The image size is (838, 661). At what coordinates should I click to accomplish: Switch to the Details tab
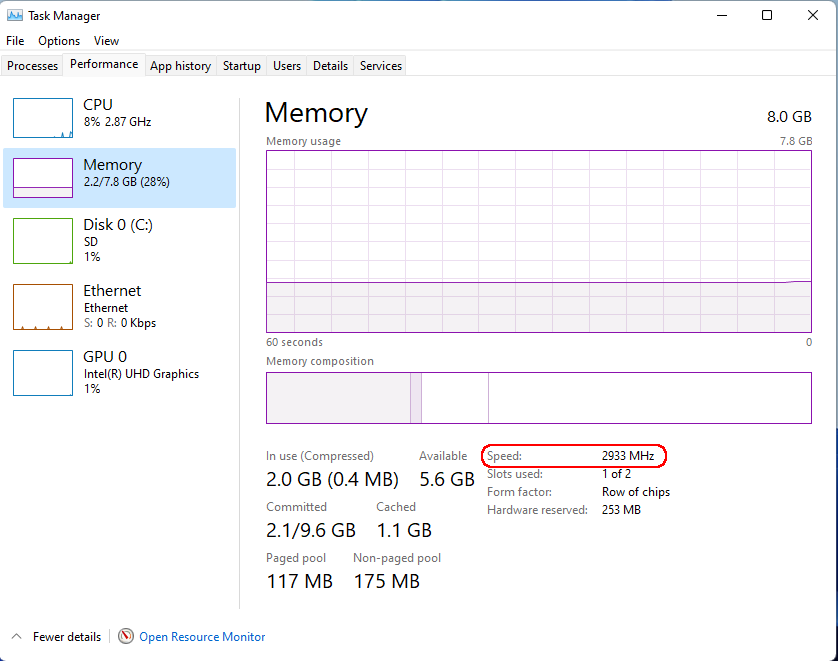(x=330, y=66)
